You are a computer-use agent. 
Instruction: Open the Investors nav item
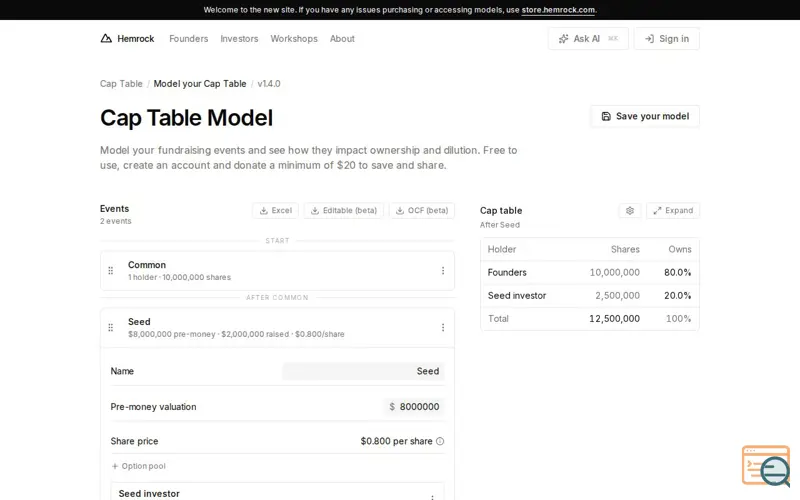239,39
